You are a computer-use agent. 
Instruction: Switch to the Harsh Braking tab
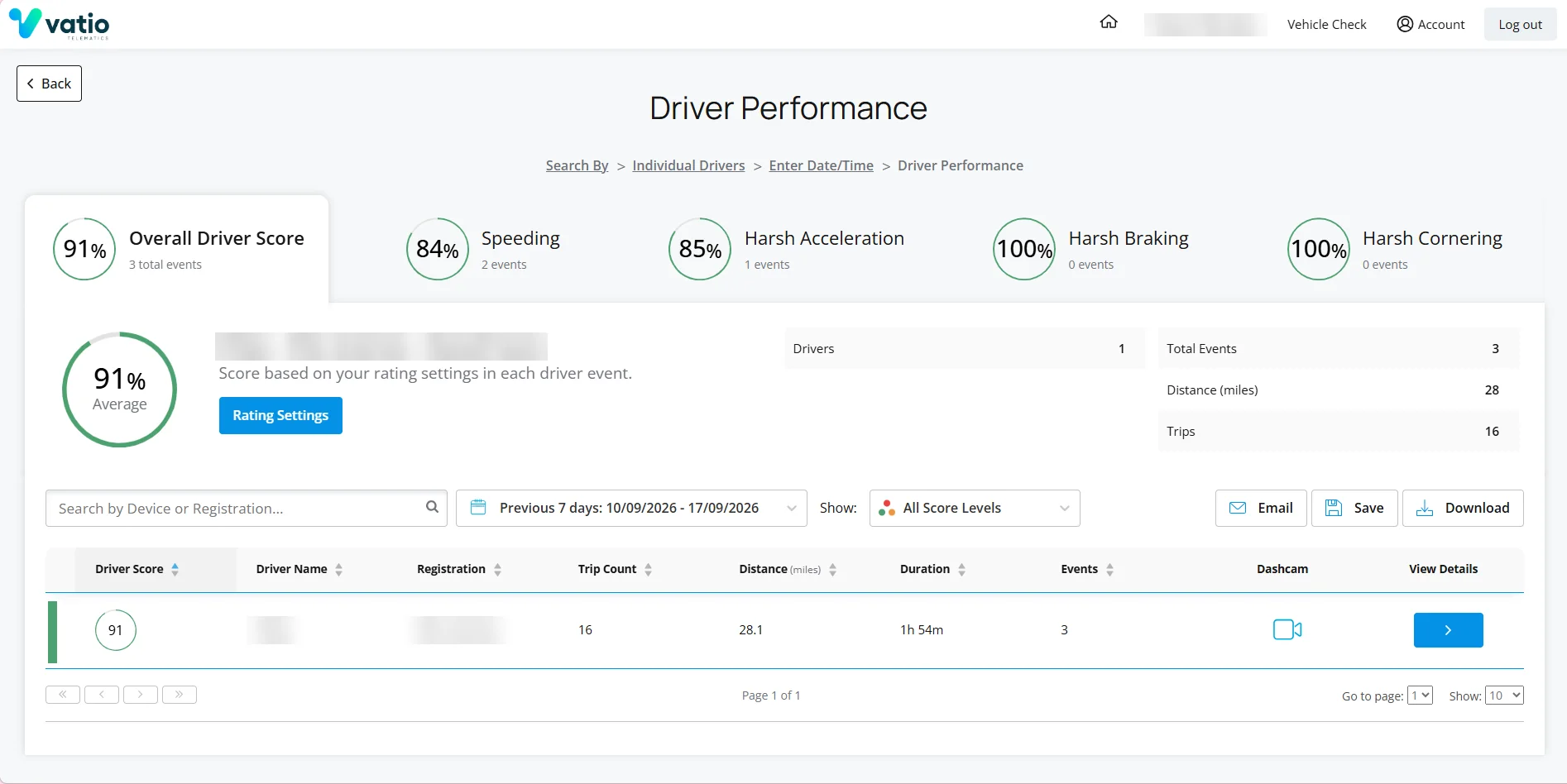1090,249
